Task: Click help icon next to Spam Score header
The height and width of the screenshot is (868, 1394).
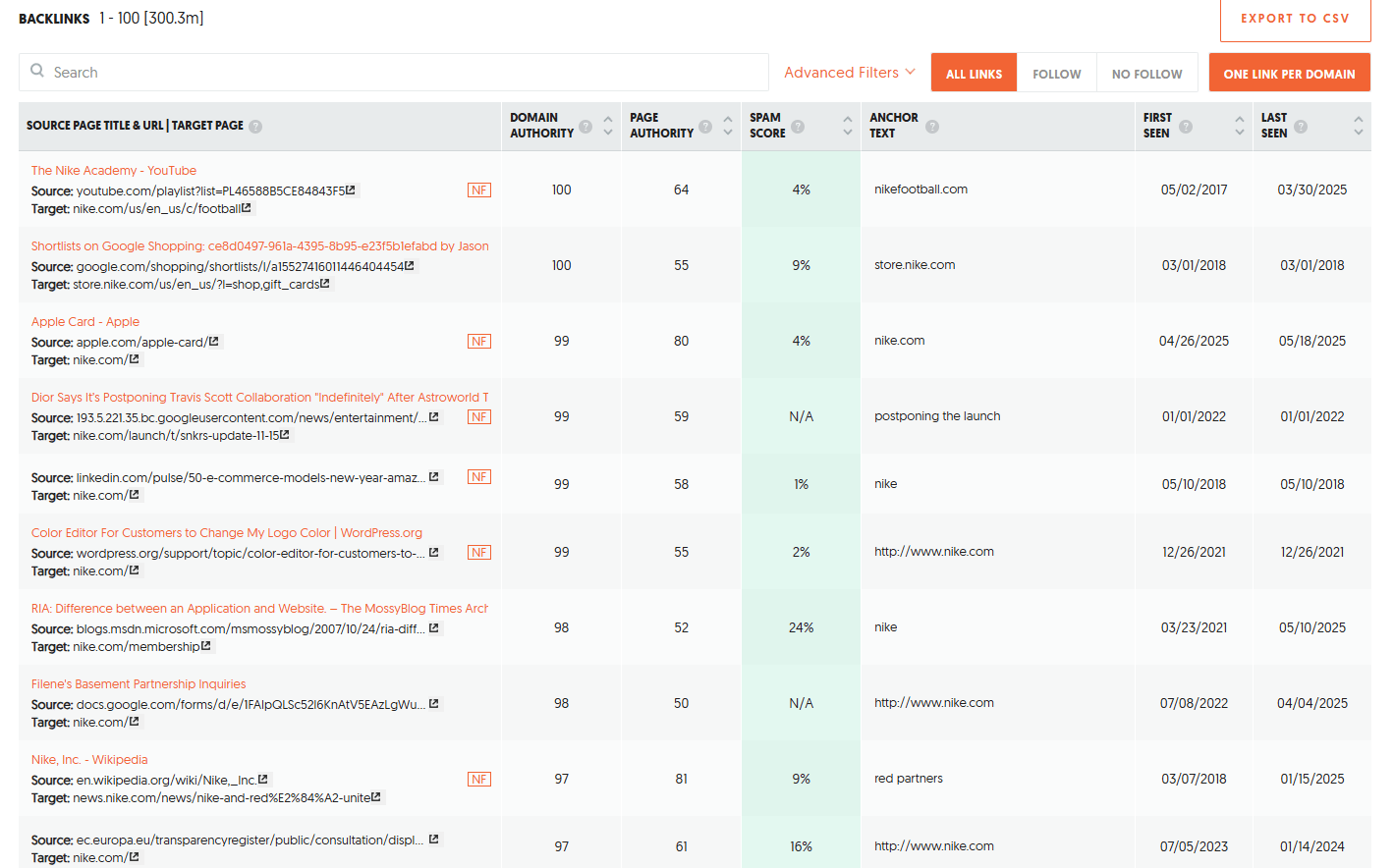Action: (798, 127)
